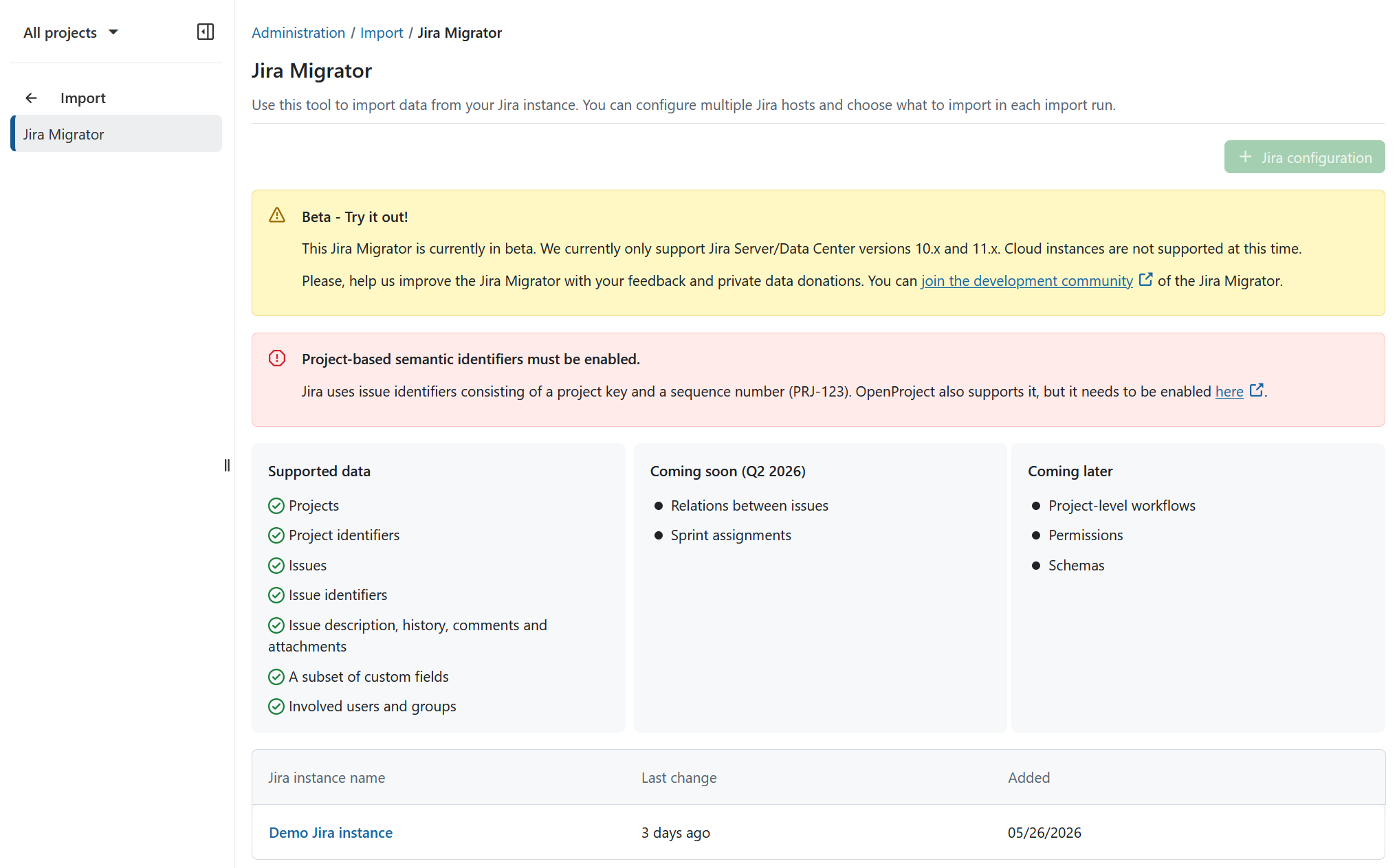The height and width of the screenshot is (868, 1397).
Task: Click check icon beside Issue description, history
Action: (276, 625)
